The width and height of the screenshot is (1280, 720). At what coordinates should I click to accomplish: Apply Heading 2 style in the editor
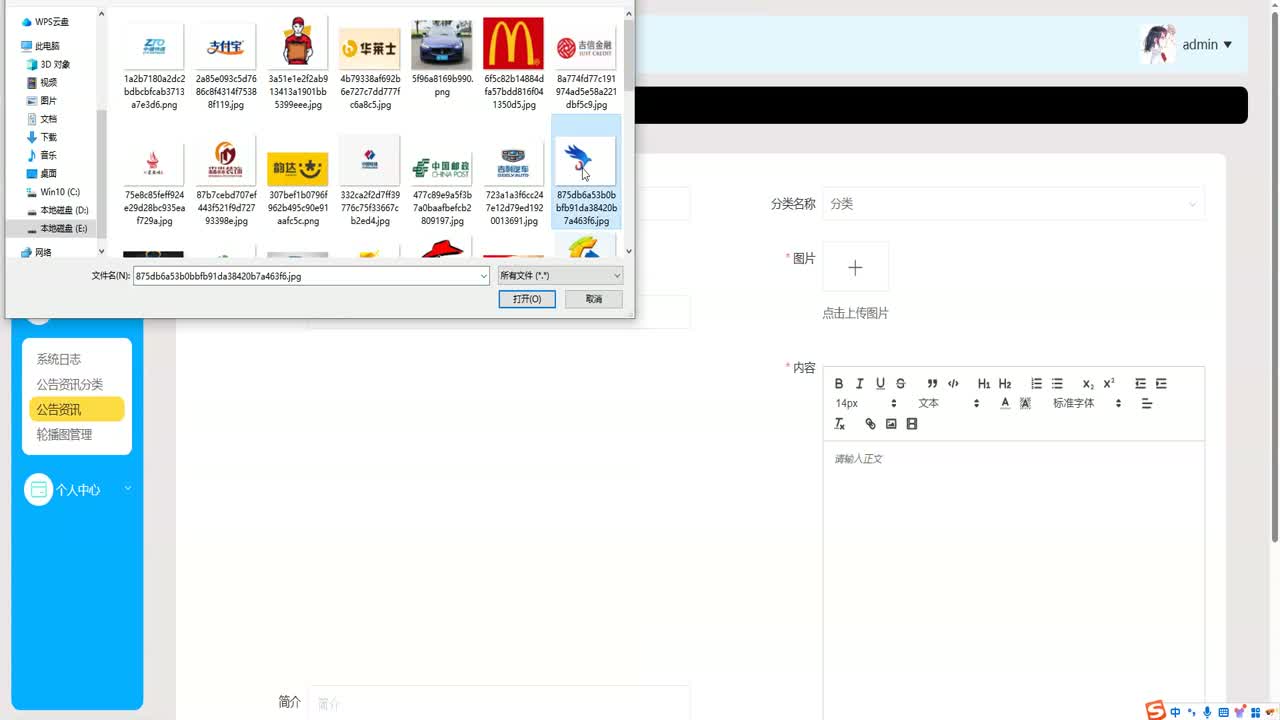pyautogui.click(x=1005, y=383)
